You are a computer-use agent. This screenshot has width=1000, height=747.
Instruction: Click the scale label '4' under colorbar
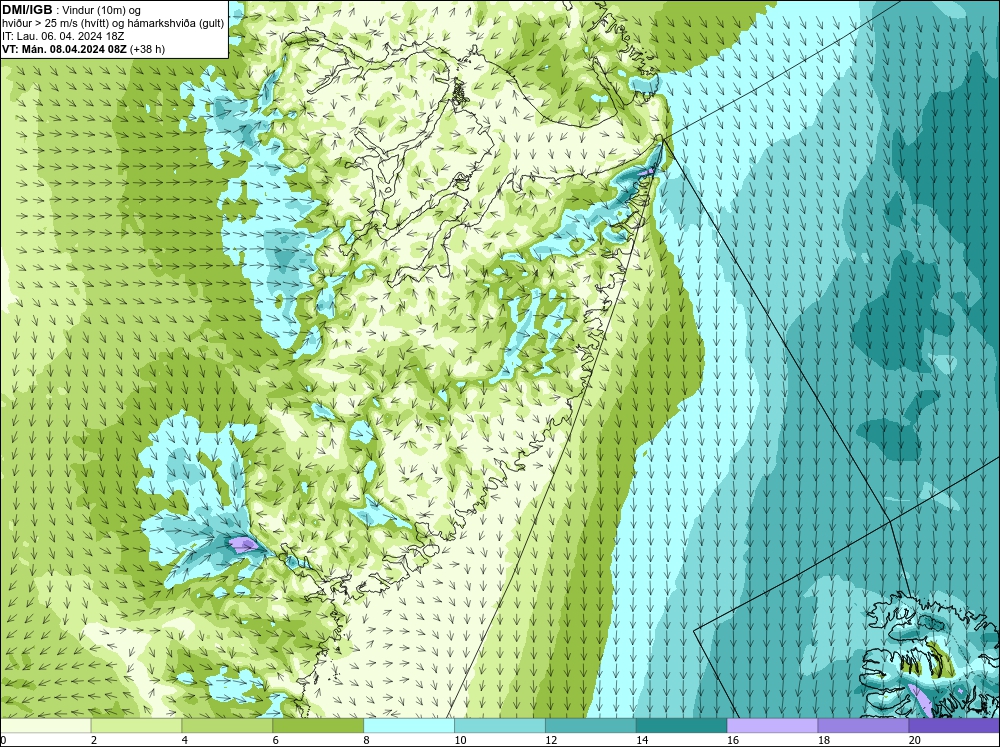185,740
